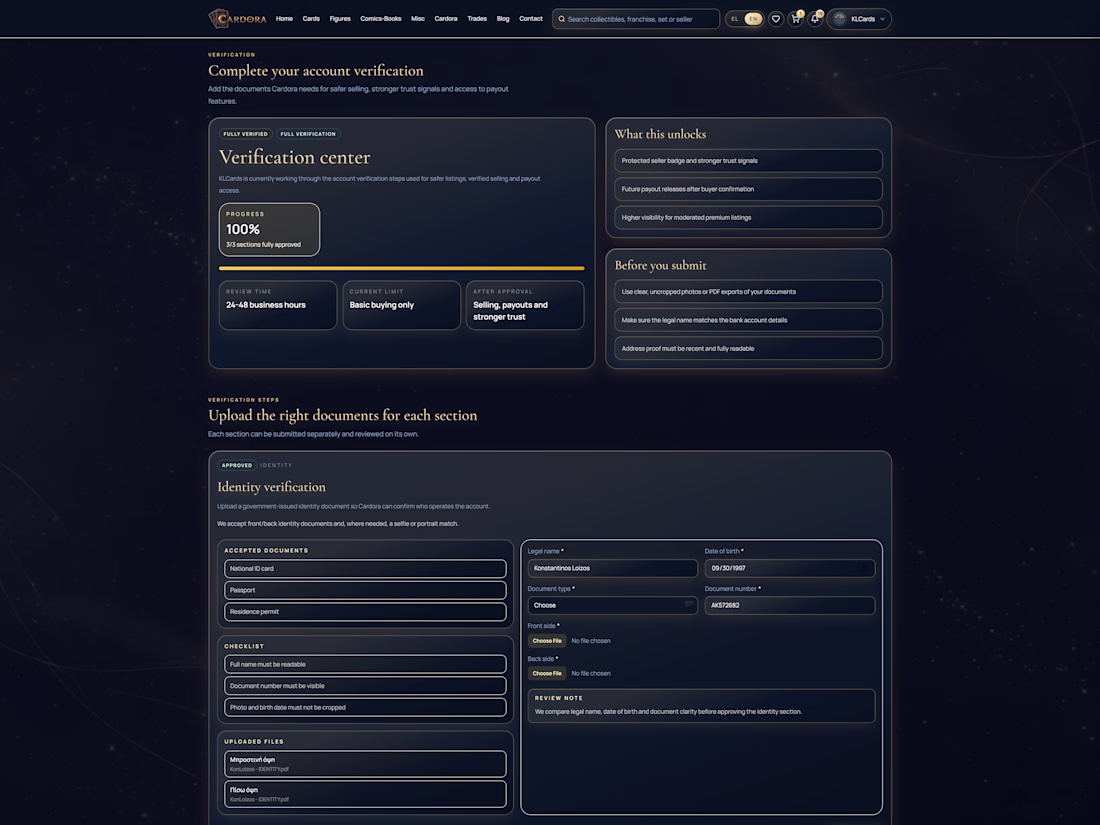
Task: Click the Review time card
Action: [278, 305]
